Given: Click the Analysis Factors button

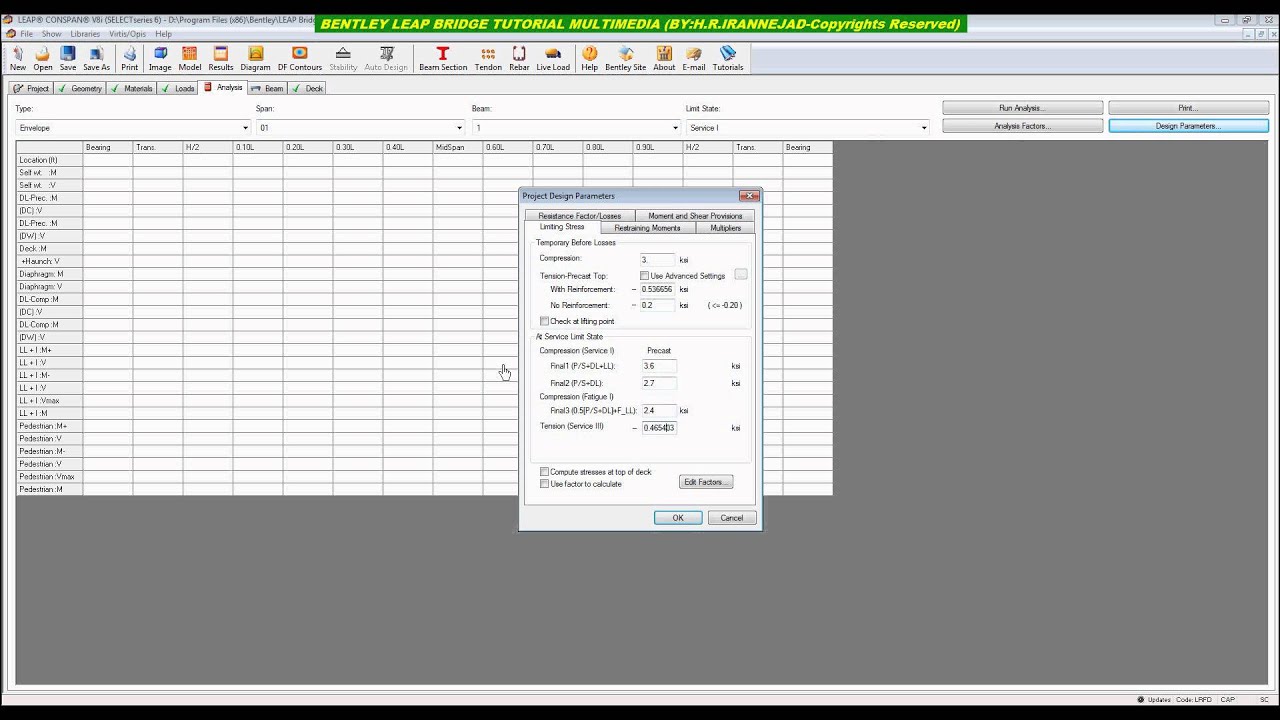Looking at the screenshot, I should pyautogui.click(x=1022, y=126).
